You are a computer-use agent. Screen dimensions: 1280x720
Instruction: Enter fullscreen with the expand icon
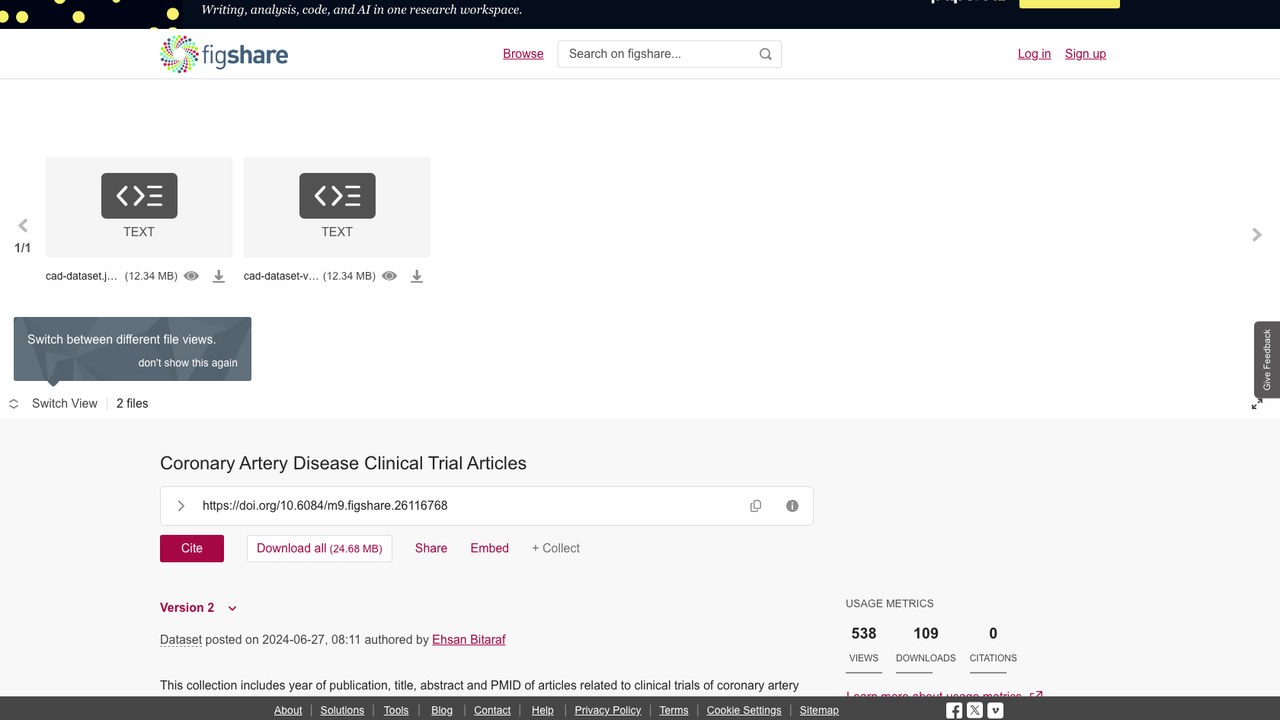(x=1257, y=404)
